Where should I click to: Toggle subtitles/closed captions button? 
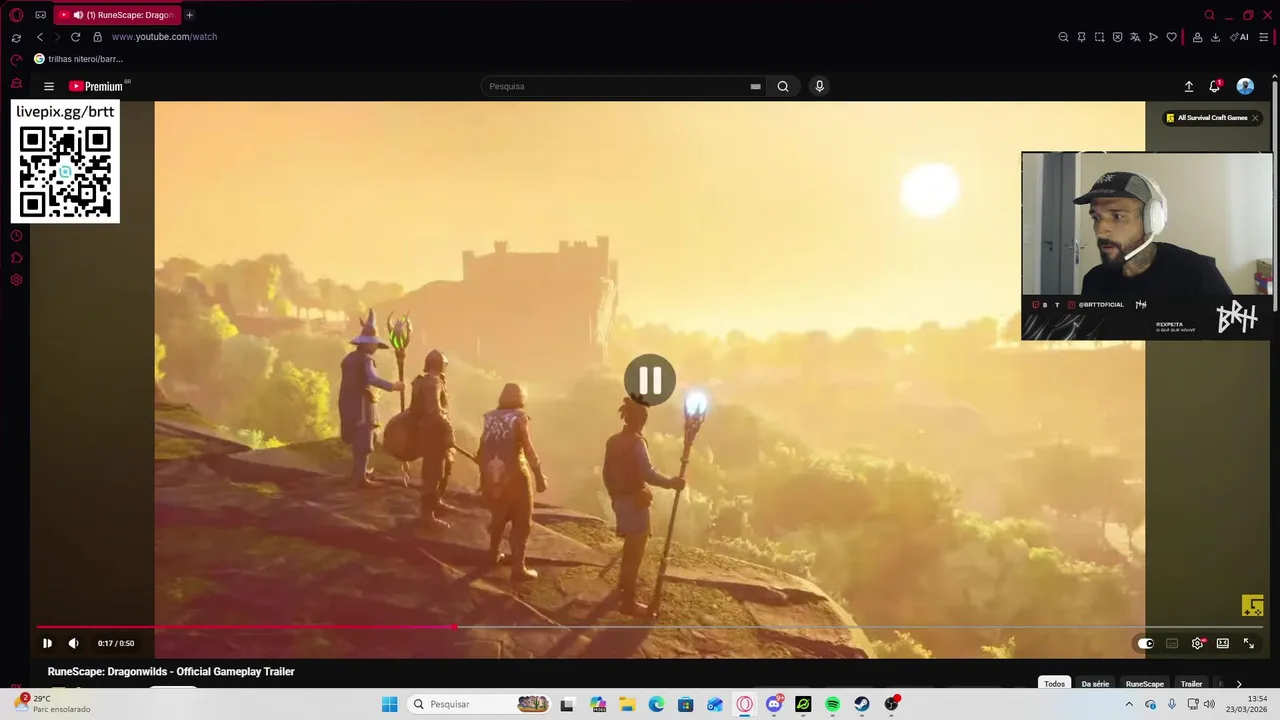(1172, 643)
